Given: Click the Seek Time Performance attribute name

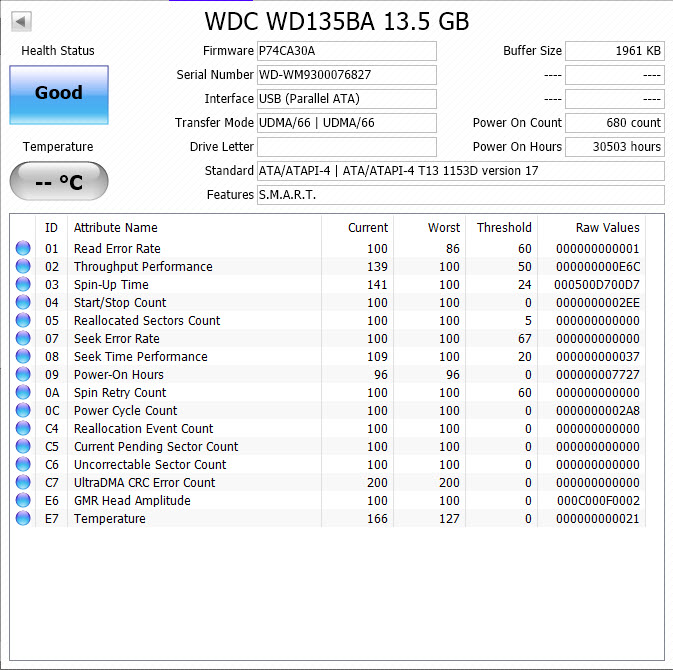Looking at the screenshot, I should [x=141, y=357].
